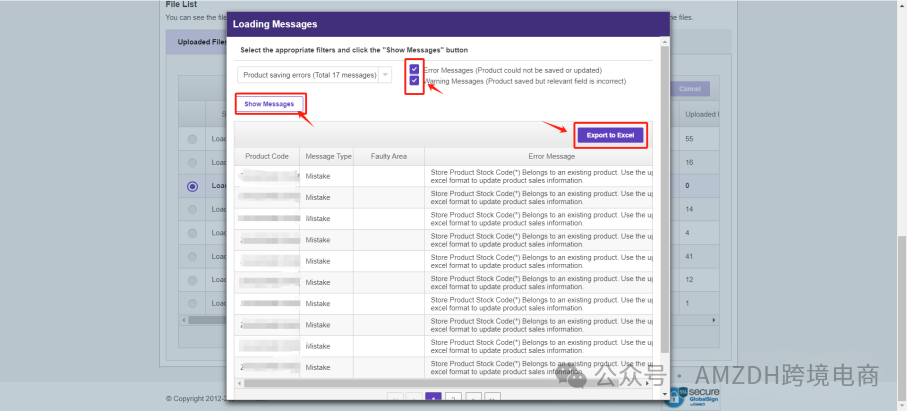Go to page 1 in message pagination
Viewport: 908px width, 411px height.
[x=433, y=398]
